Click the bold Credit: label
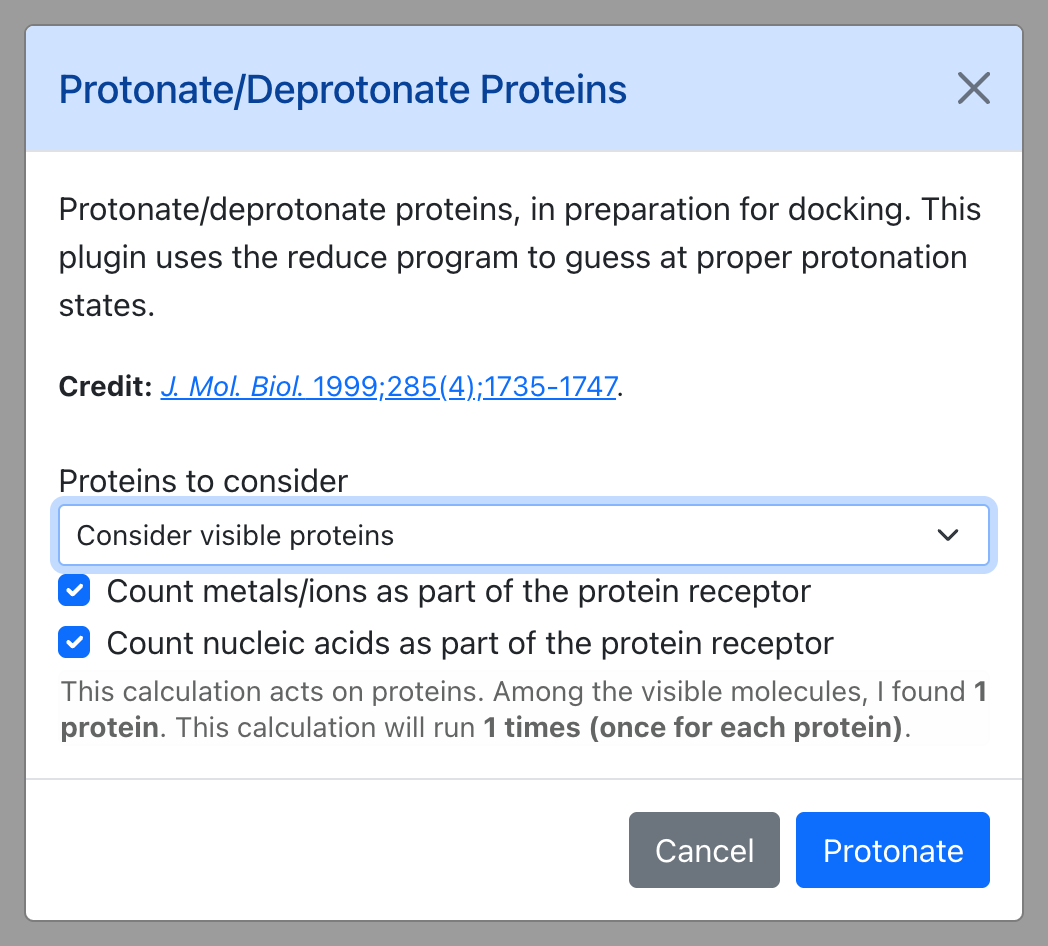This screenshot has height=946, width=1048. (106, 386)
